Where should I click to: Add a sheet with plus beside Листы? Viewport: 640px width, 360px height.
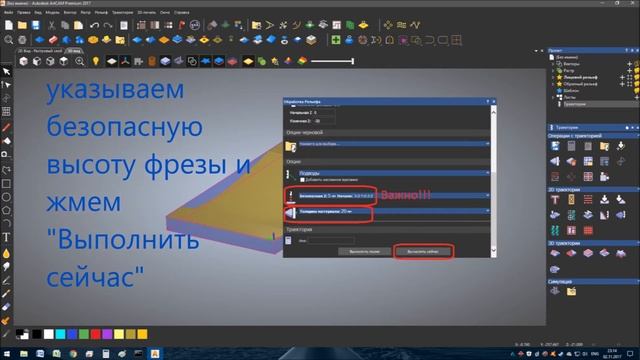point(636,98)
